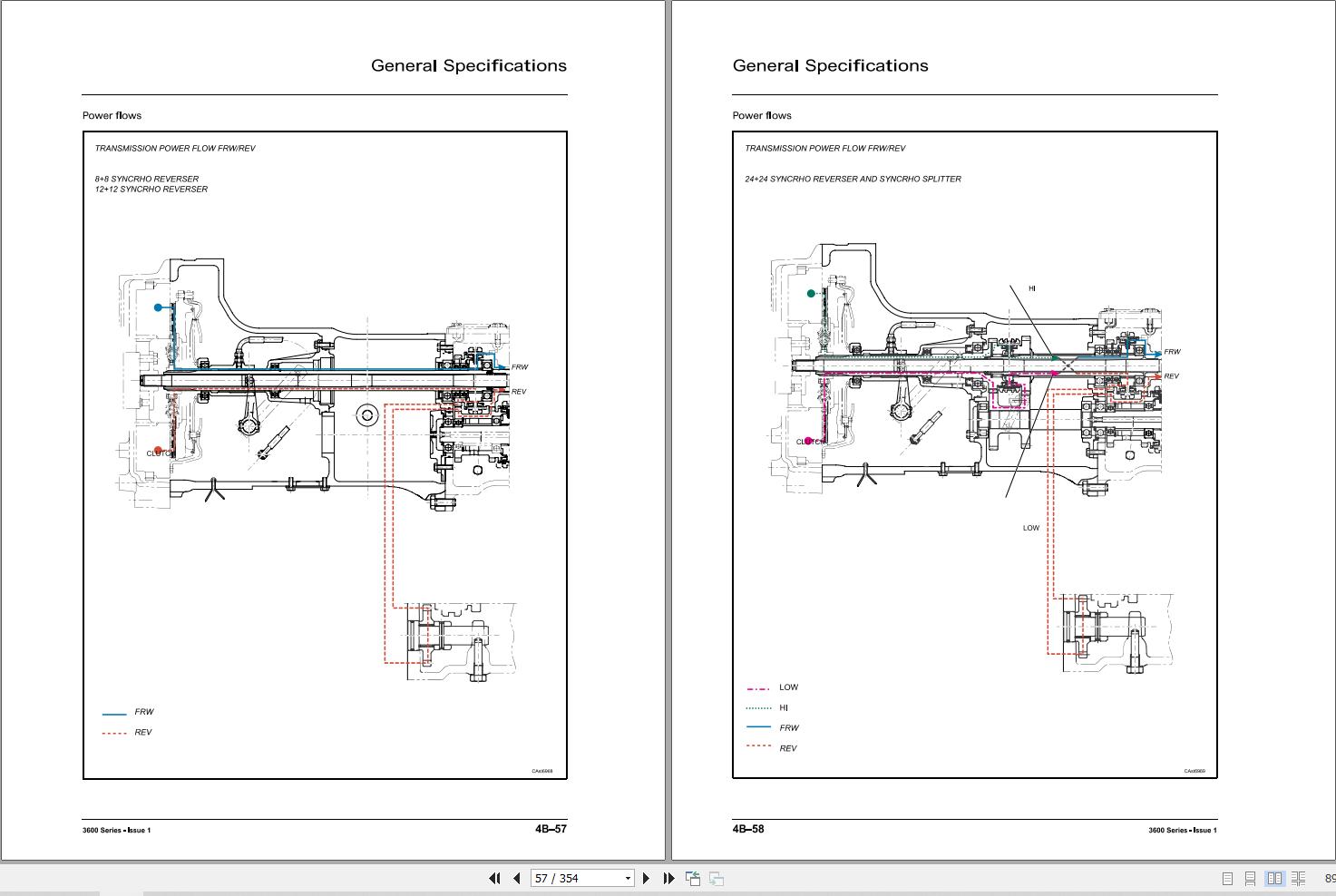This screenshot has height=896, width=1336.
Task: Click the HI legend entry on right page
Action: pos(767,707)
